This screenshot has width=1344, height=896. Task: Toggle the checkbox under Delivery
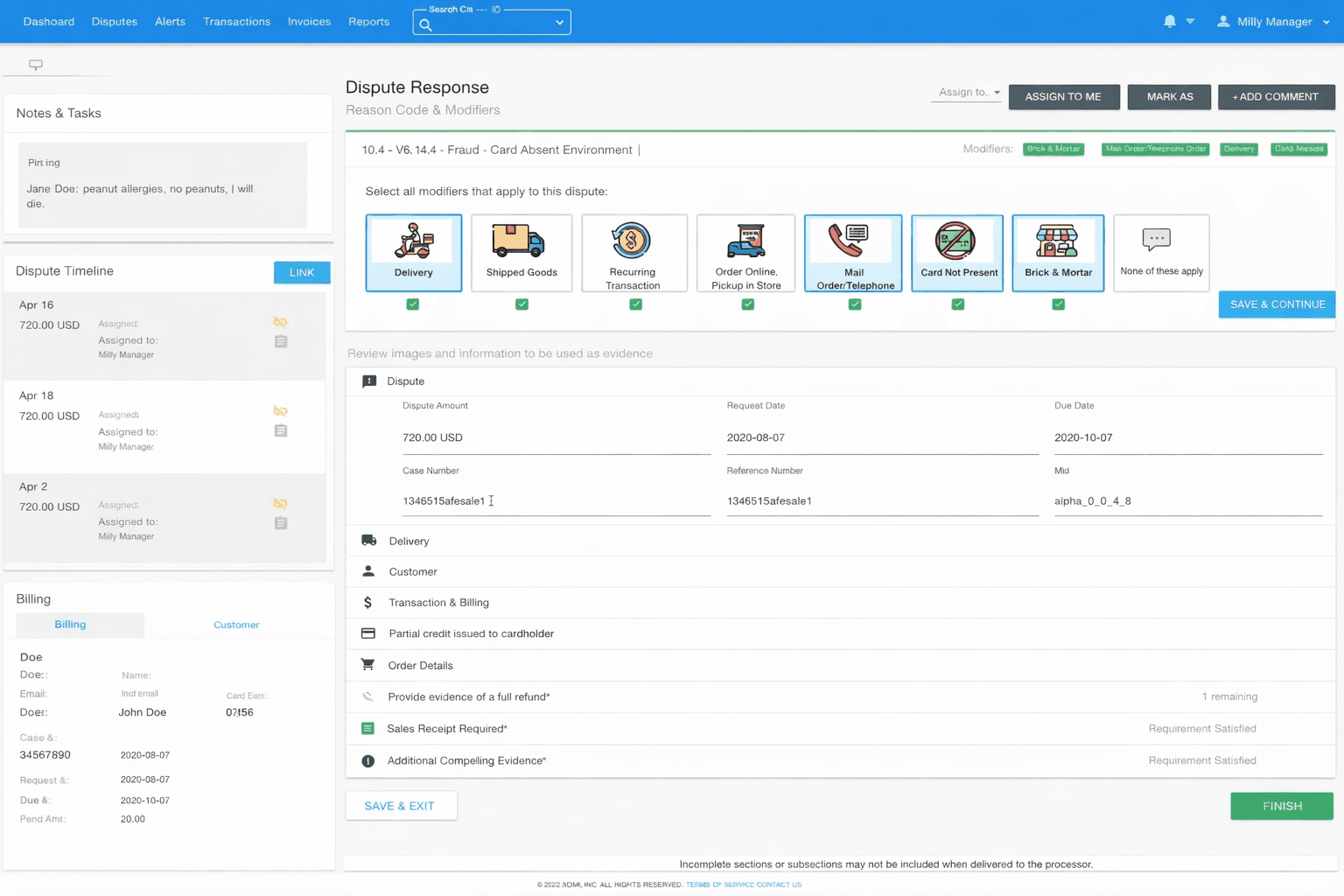coord(413,304)
